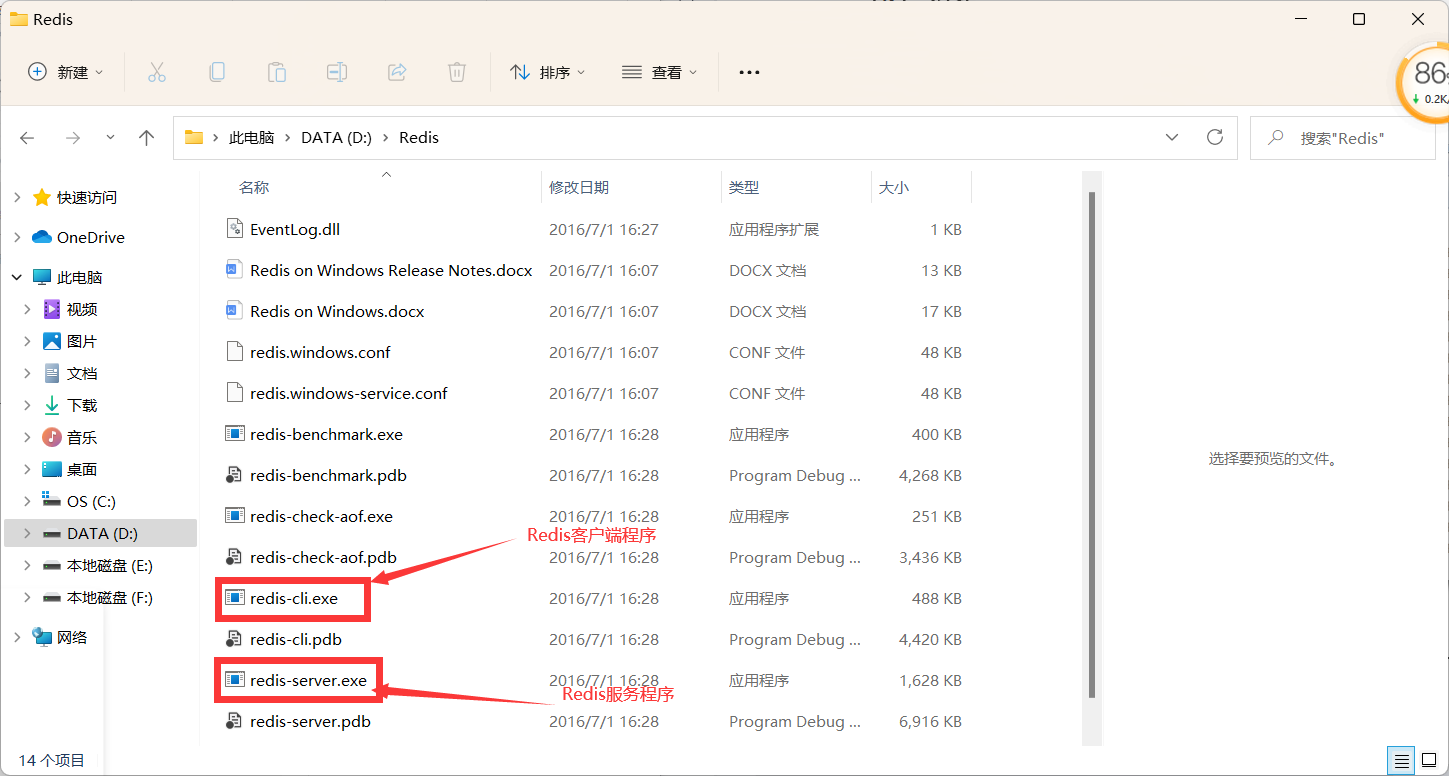Select Redis on Windows.docx file
Screen dimensions: 1449x776
tap(337, 311)
